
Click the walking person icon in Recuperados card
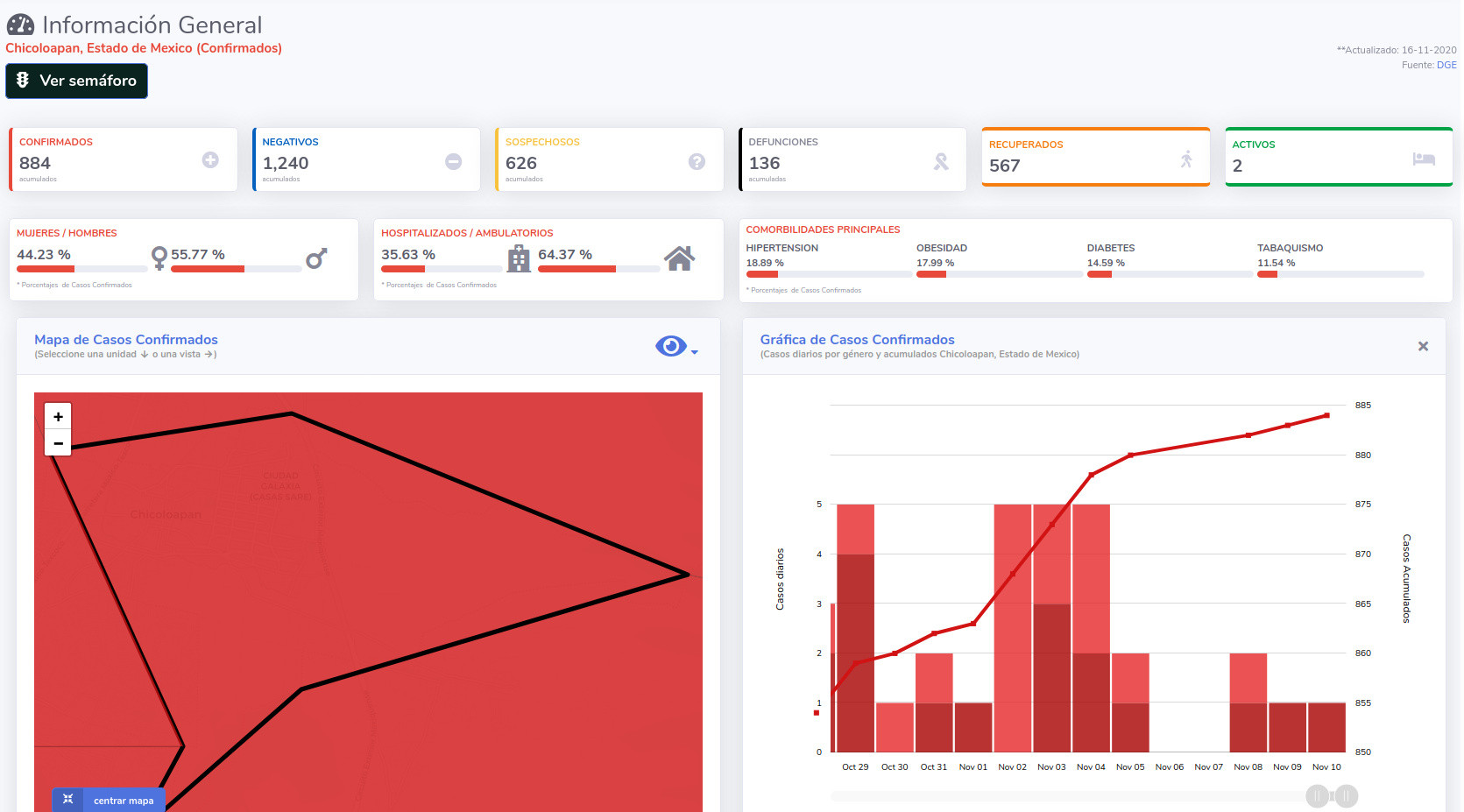(1186, 159)
